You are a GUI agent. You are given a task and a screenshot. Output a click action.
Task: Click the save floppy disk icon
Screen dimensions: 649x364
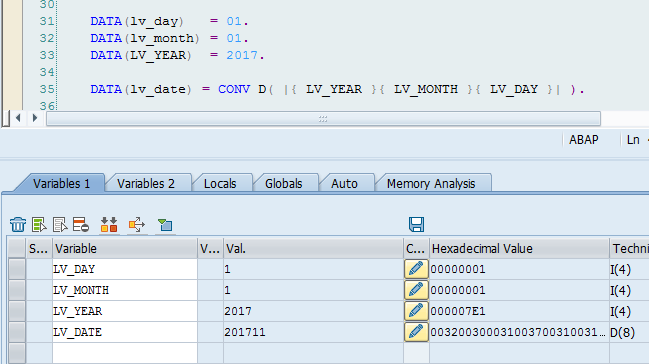coord(416,224)
